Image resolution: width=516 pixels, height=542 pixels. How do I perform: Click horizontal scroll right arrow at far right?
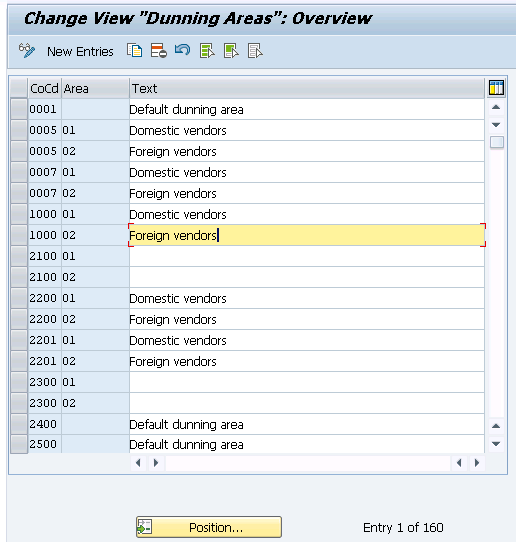point(477,463)
